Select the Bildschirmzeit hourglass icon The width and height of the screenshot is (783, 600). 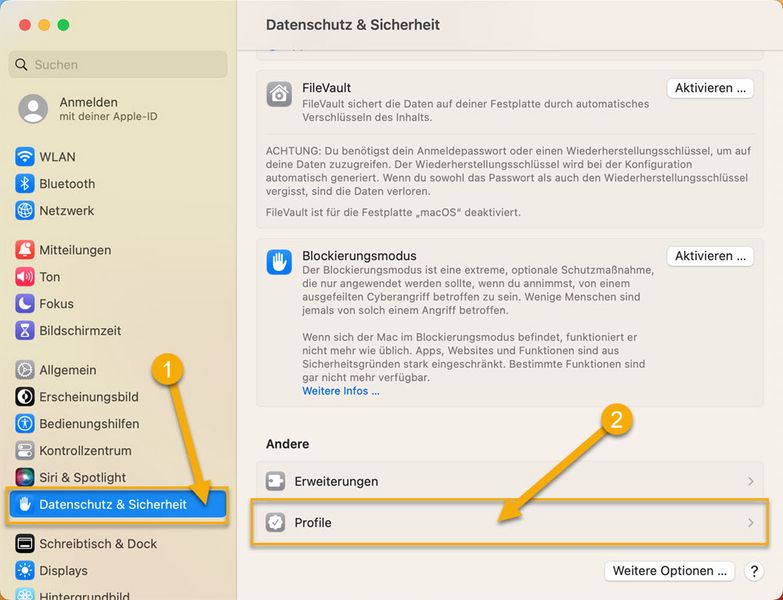tap(24, 330)
